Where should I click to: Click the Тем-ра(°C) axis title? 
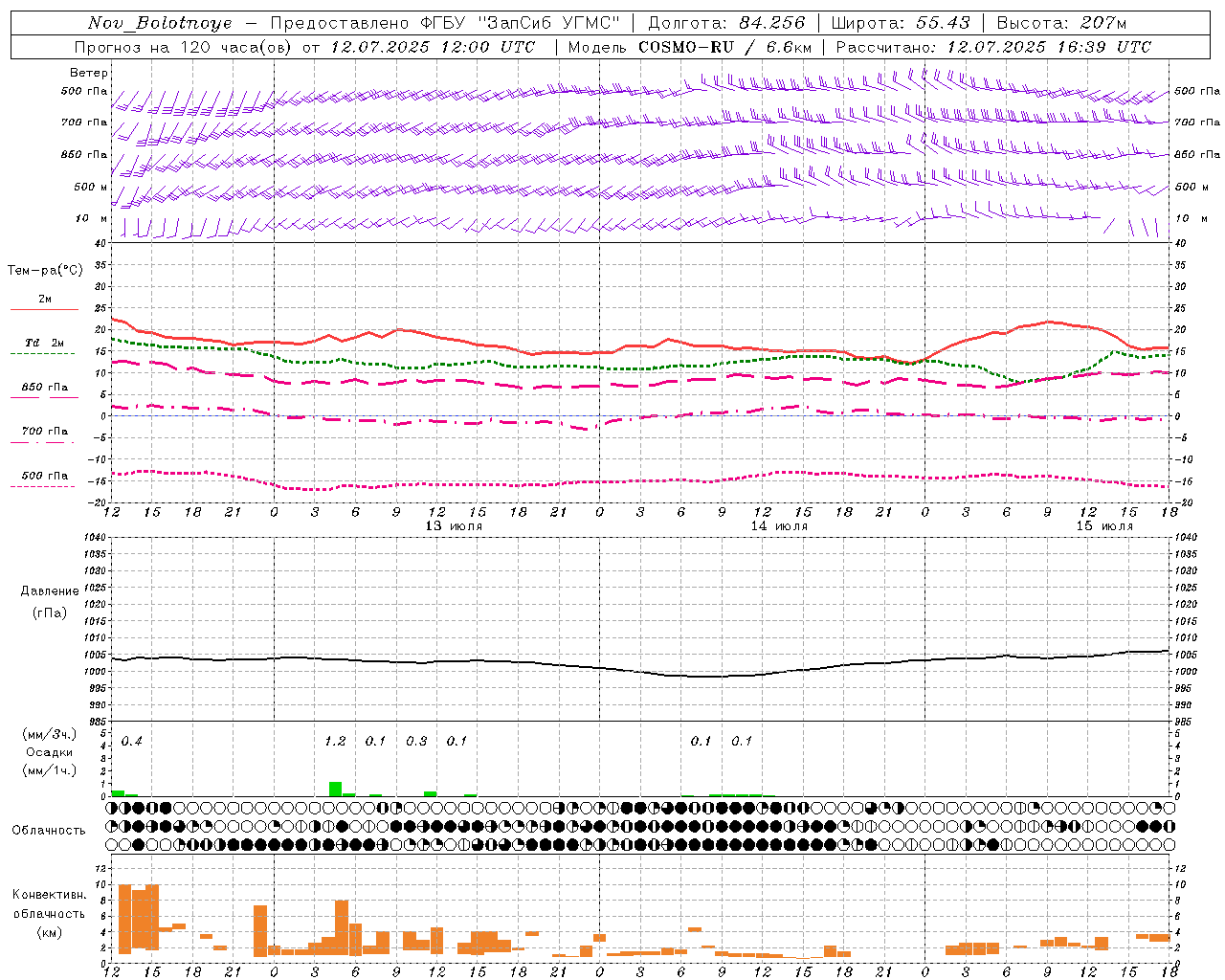pos(45,271)
